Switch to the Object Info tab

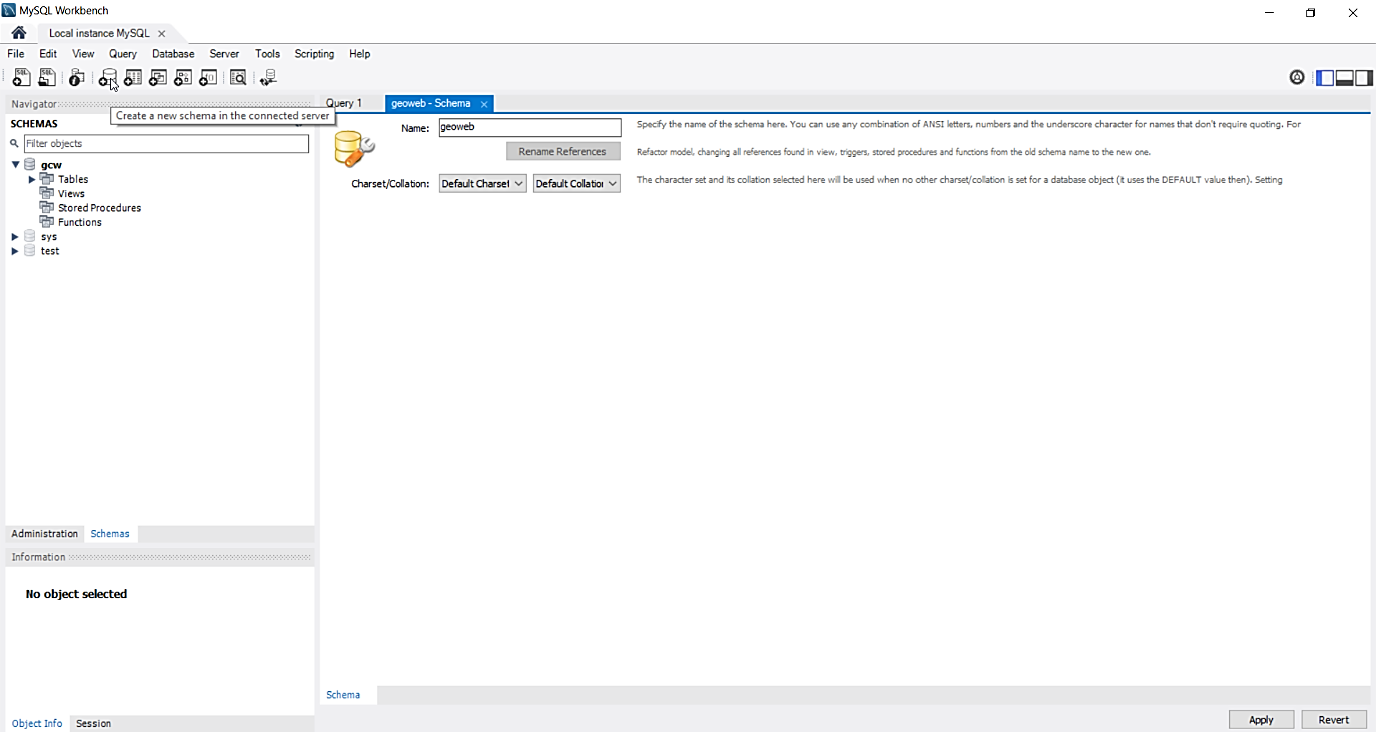37,723
